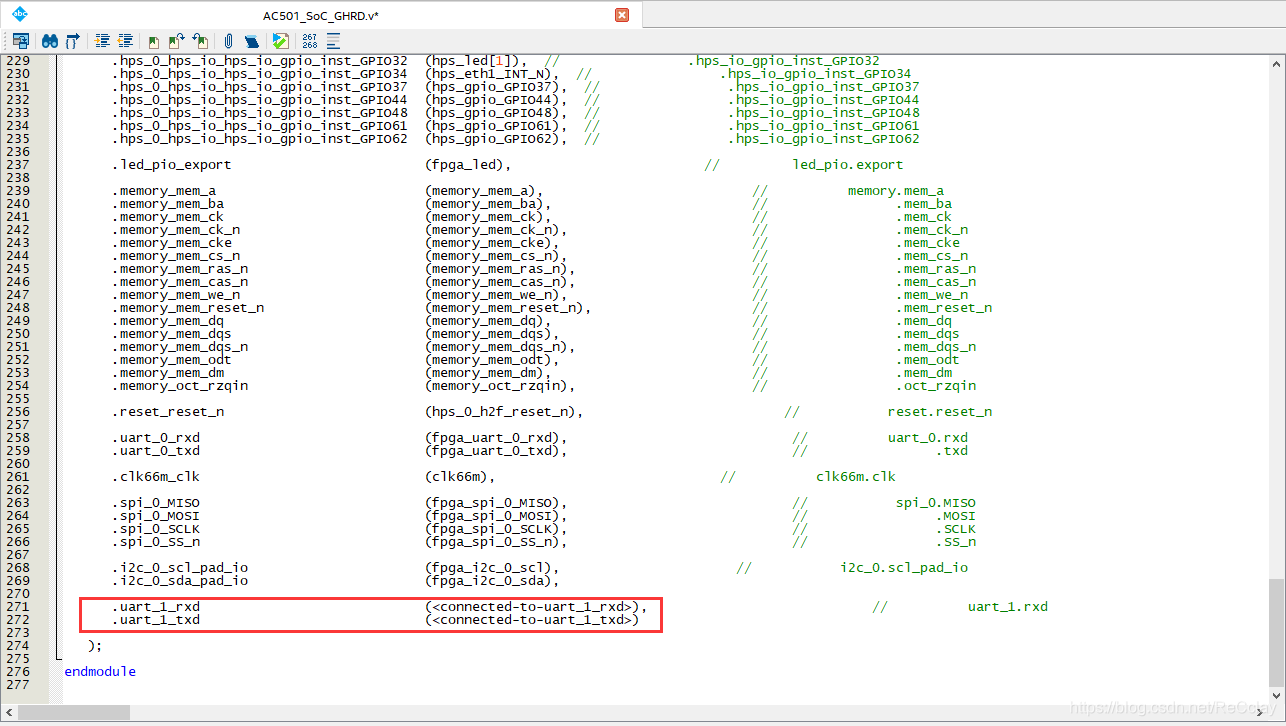Close the AC501_SoC_GHRD.v tab
This screenshot has width=1286, height=726.
[622, 15]
